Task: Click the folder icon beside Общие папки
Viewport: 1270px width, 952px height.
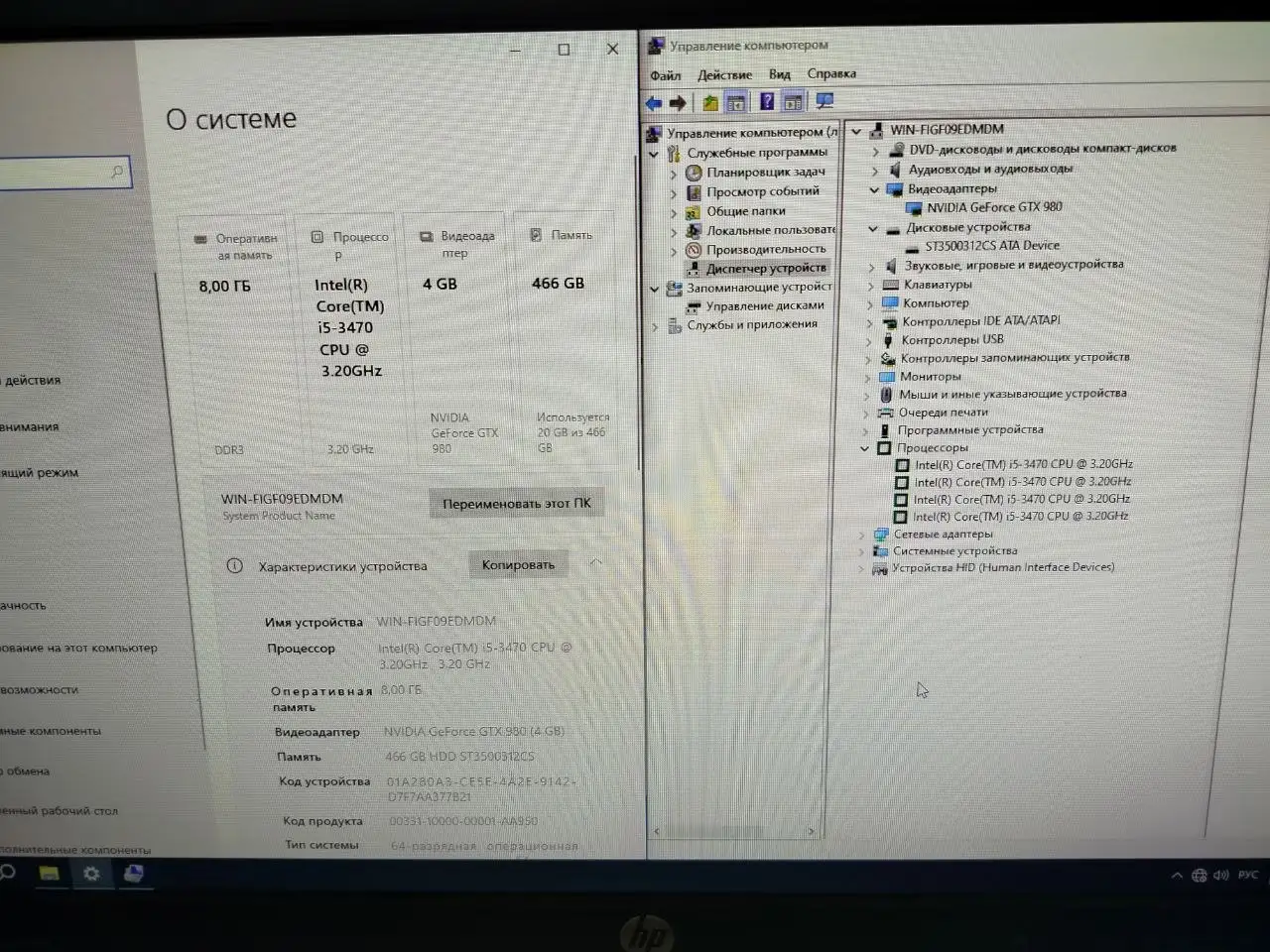Action: coord(694,210)
